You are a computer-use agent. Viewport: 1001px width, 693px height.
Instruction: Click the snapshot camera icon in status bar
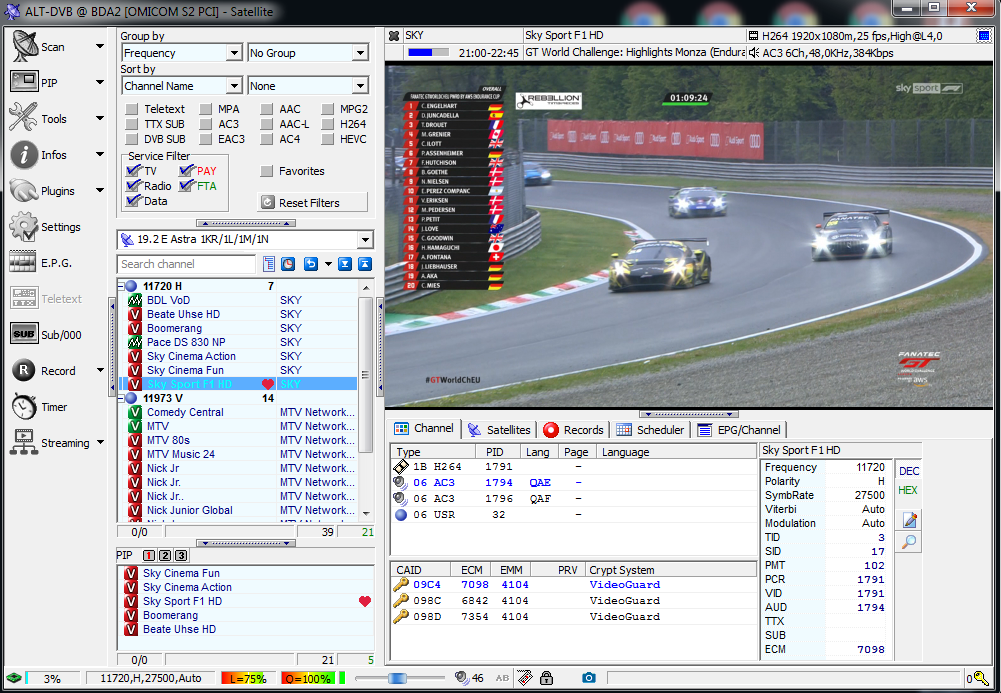(589, 678)
